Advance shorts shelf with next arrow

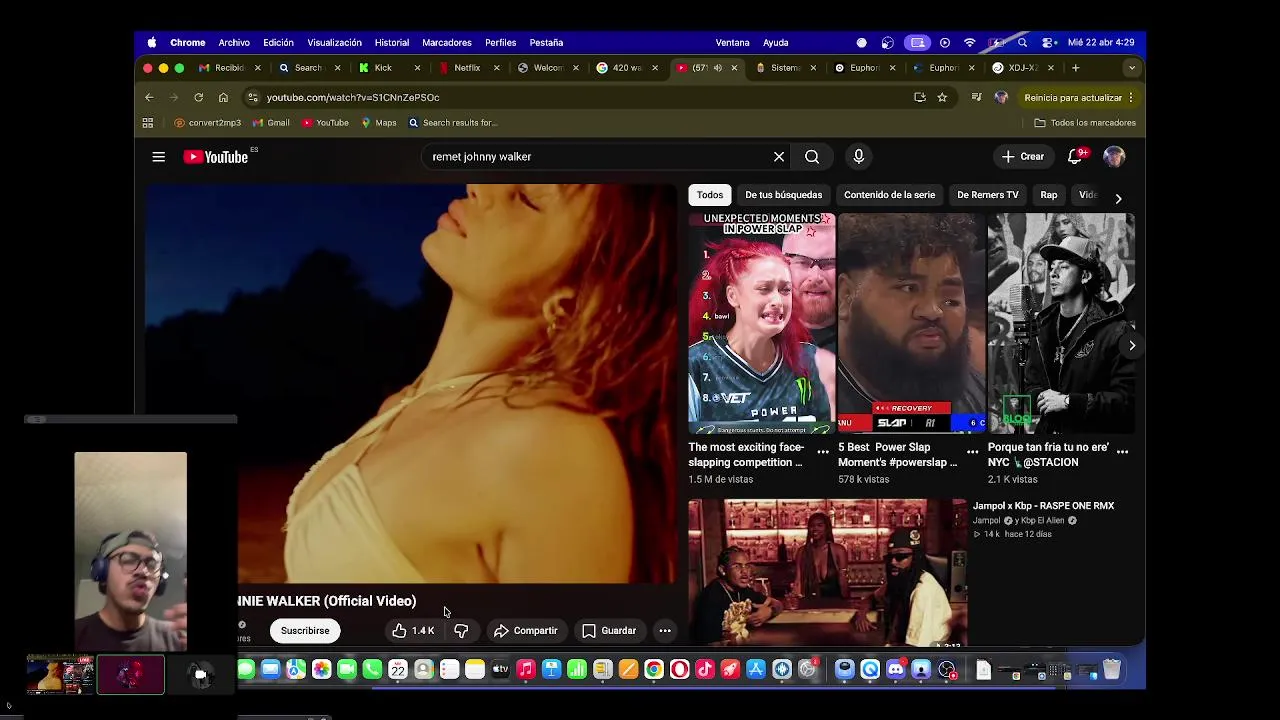coord(1132,346)
